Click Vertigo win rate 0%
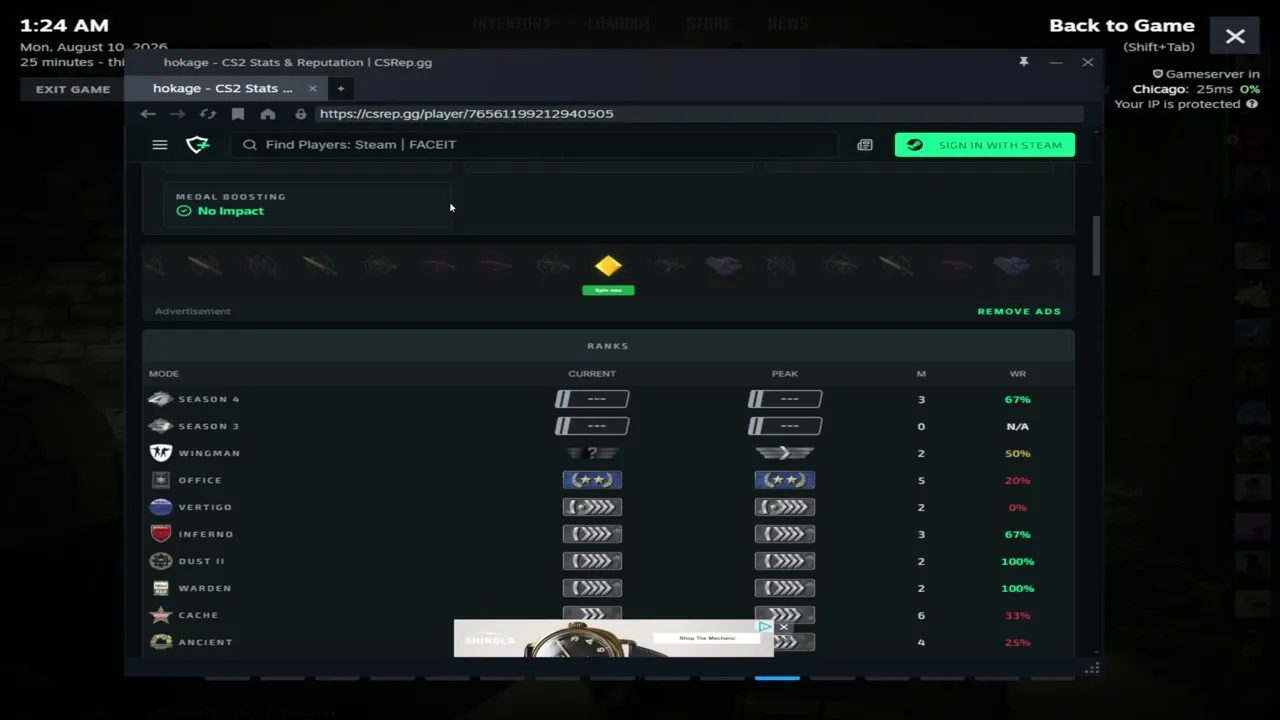The image size is (1280, 720). 1017,507
